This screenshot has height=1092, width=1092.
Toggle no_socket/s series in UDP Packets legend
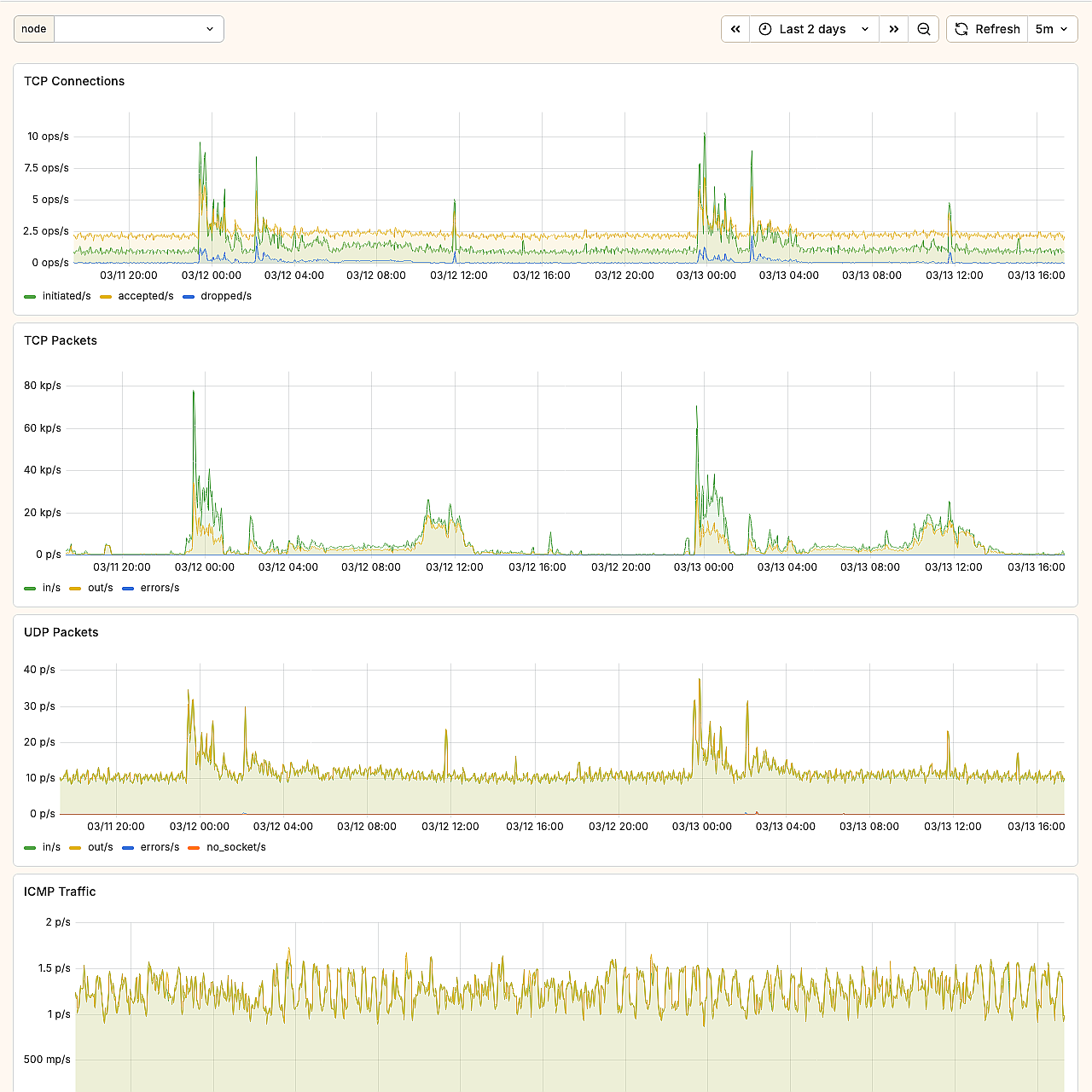pos(235,847)
